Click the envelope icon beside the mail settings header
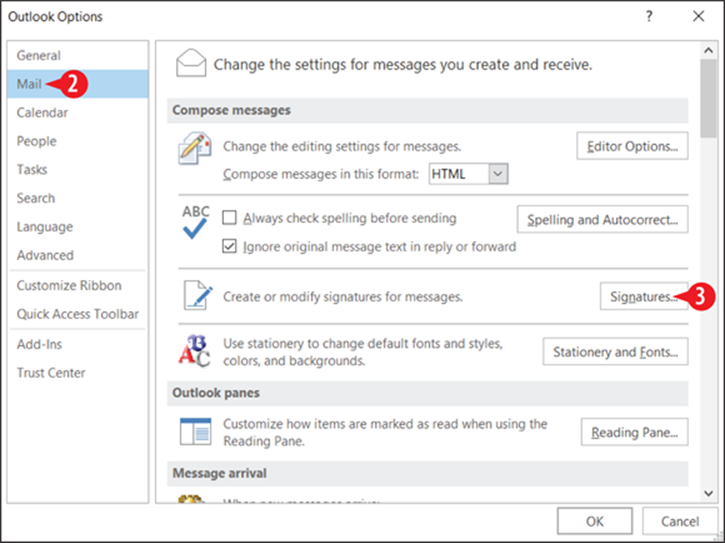Screen dimensions: 725x543 (x=191, y=63)
